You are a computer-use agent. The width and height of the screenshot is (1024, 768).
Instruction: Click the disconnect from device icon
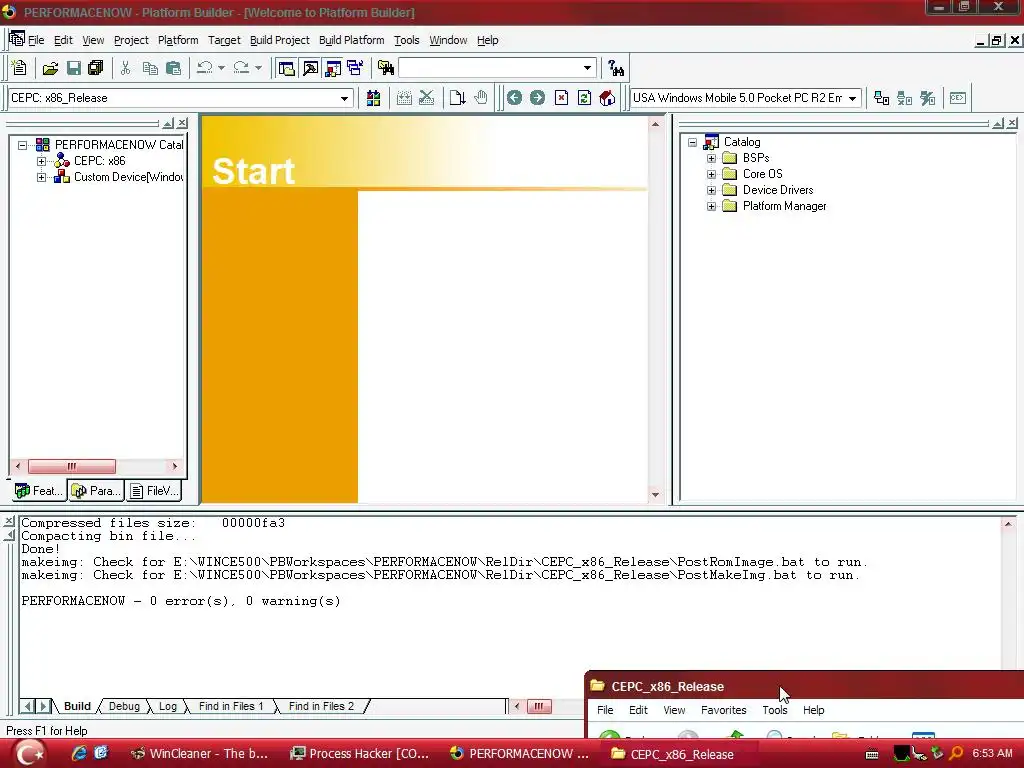pos(904,98)
